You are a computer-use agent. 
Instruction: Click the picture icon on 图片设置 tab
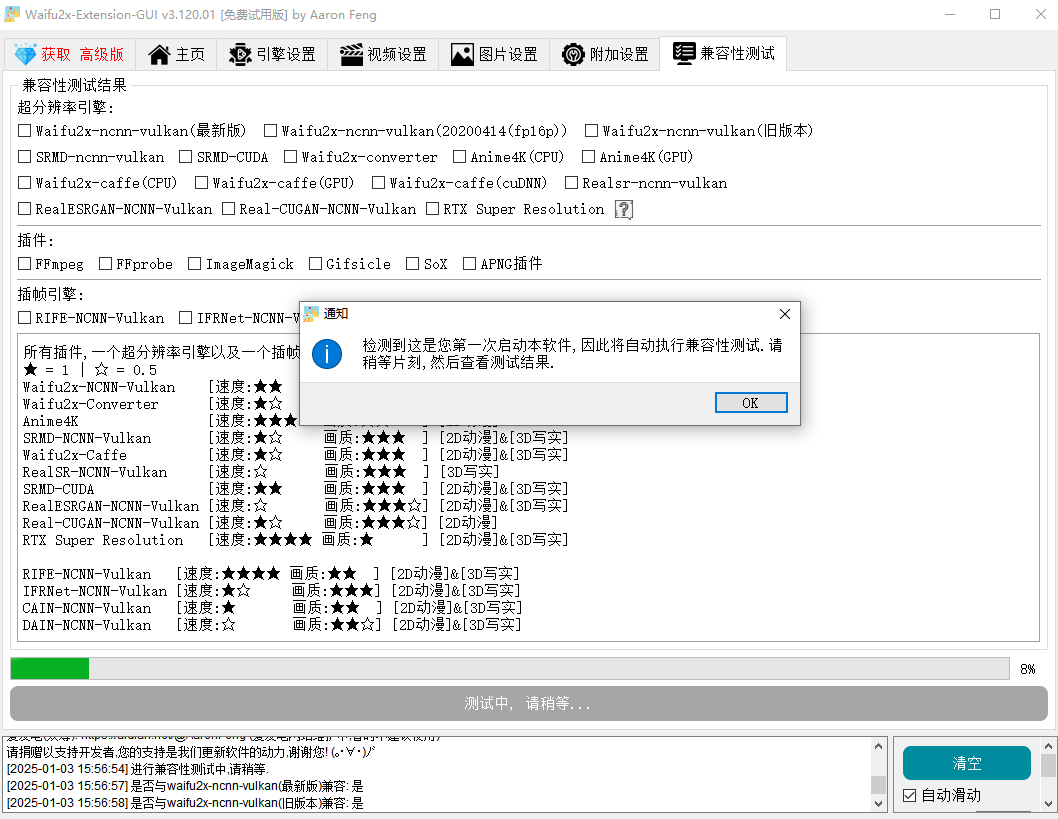(x=461, y=55)
